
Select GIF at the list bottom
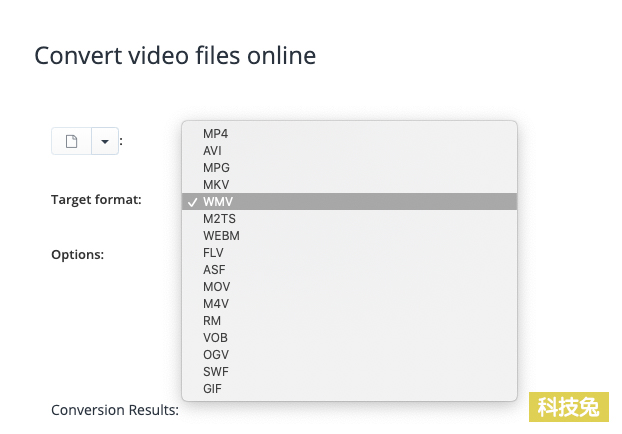click(349, 389)
